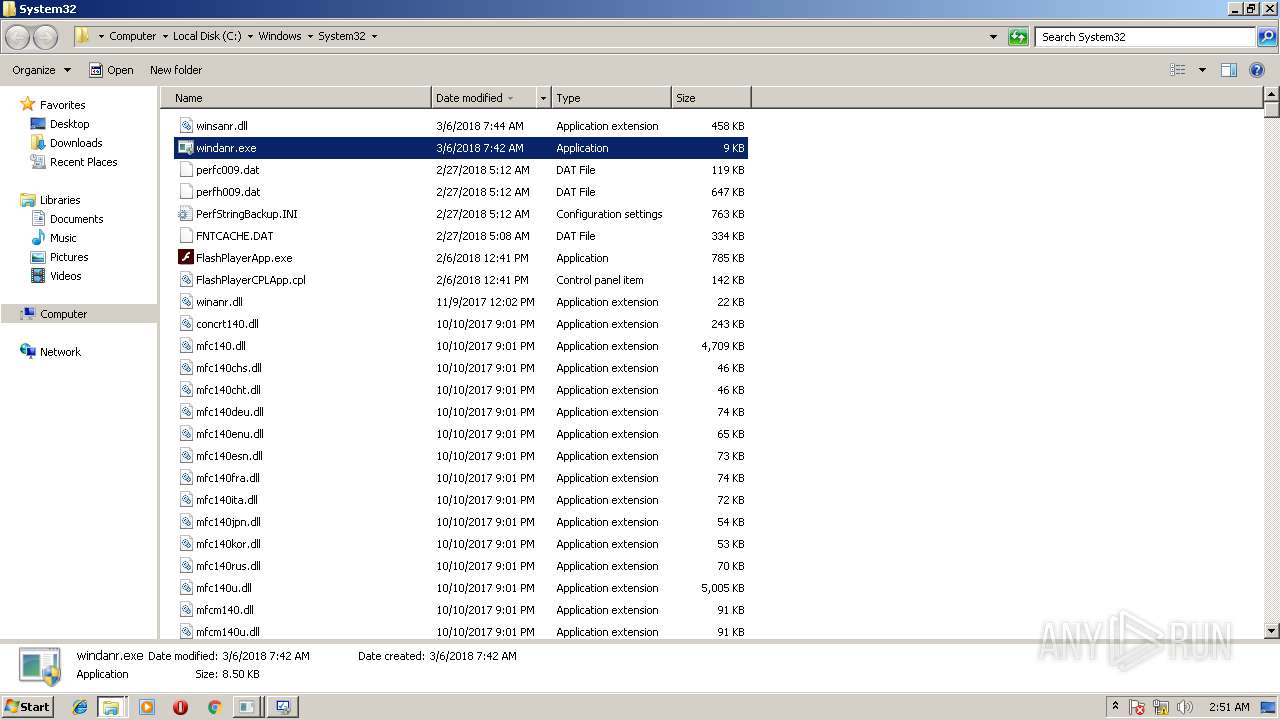Open Internet Explorer from the taskbar

[x=80, y=707]
